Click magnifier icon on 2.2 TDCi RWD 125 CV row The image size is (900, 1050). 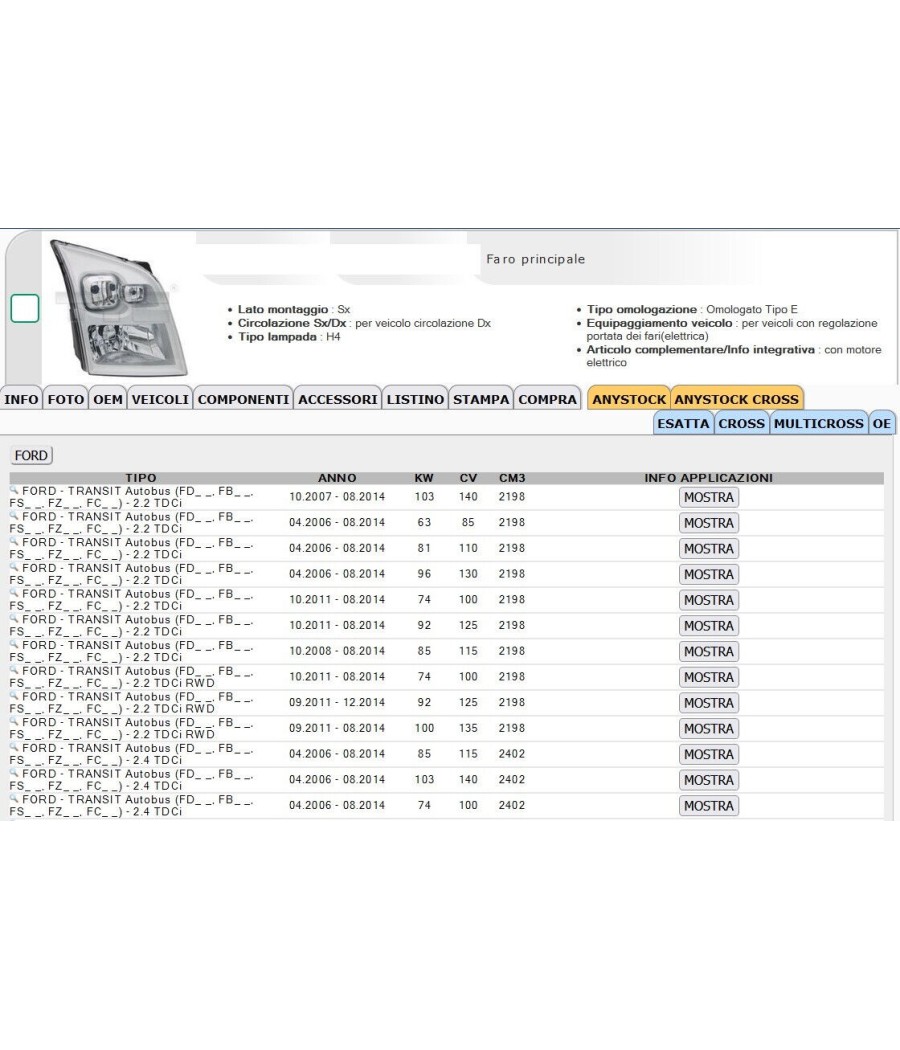(14, 696)
